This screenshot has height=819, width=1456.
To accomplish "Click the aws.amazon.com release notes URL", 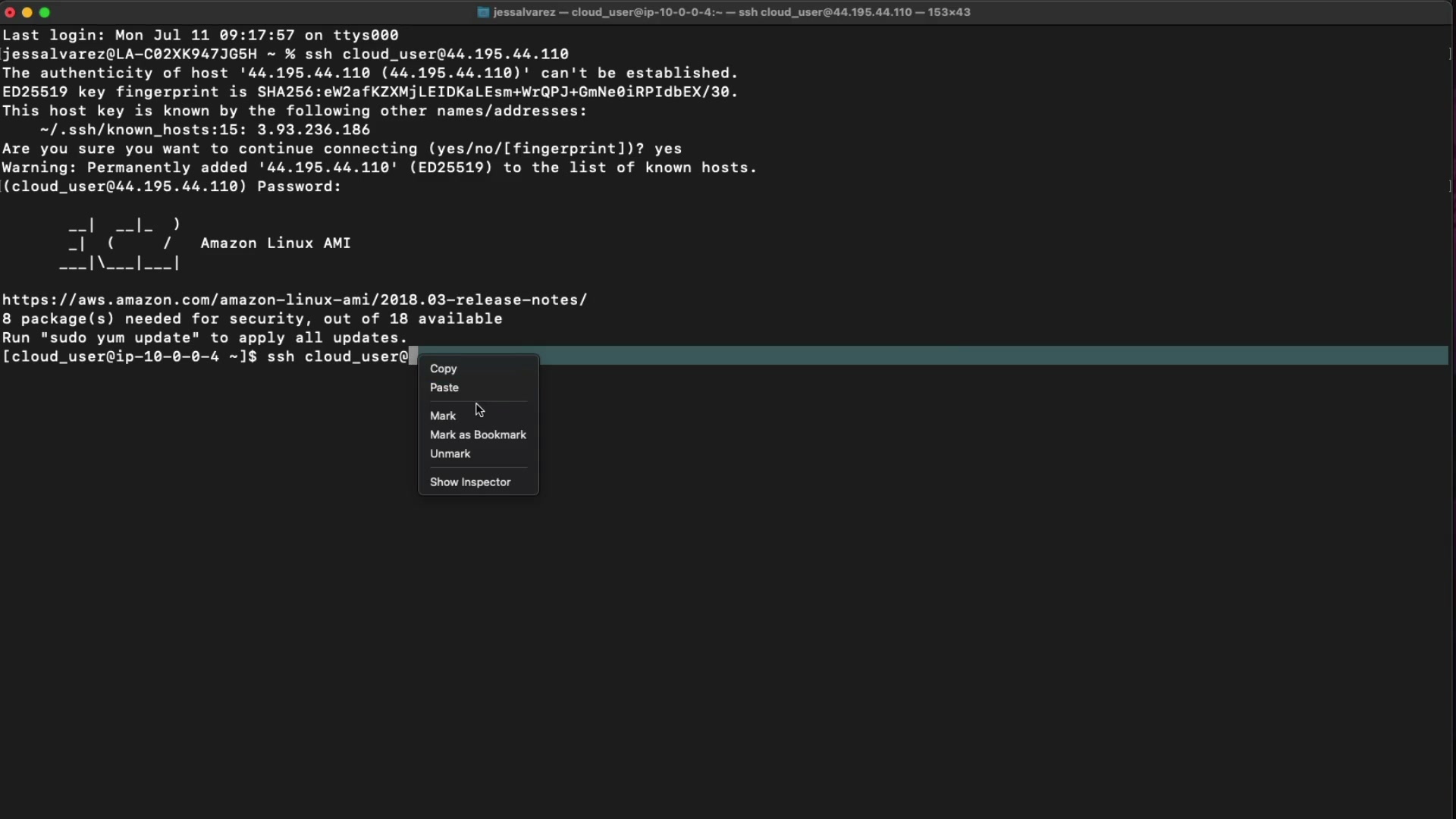I will click(294, 300).
